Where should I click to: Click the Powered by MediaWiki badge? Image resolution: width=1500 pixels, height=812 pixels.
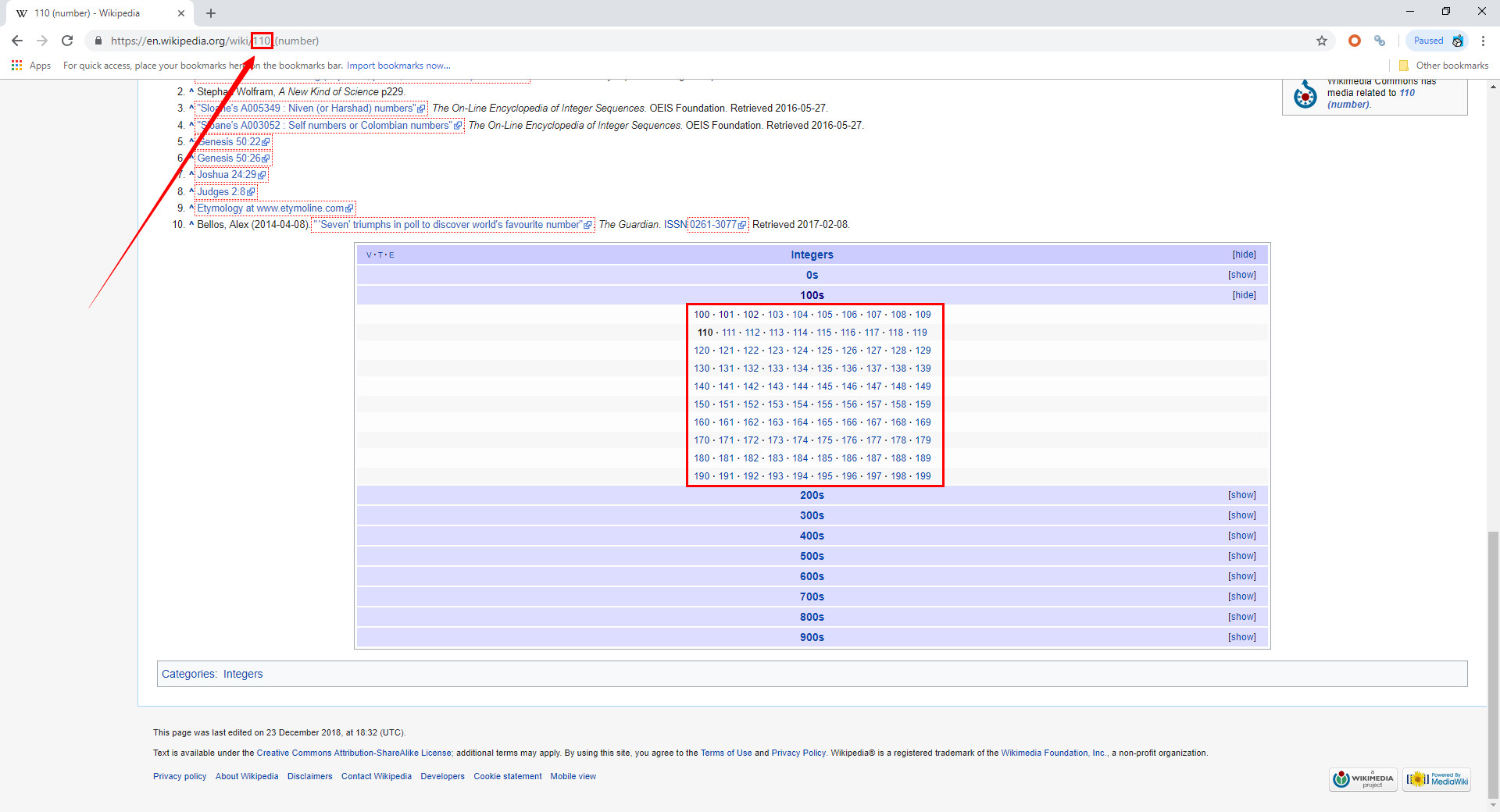point(1437,778)
